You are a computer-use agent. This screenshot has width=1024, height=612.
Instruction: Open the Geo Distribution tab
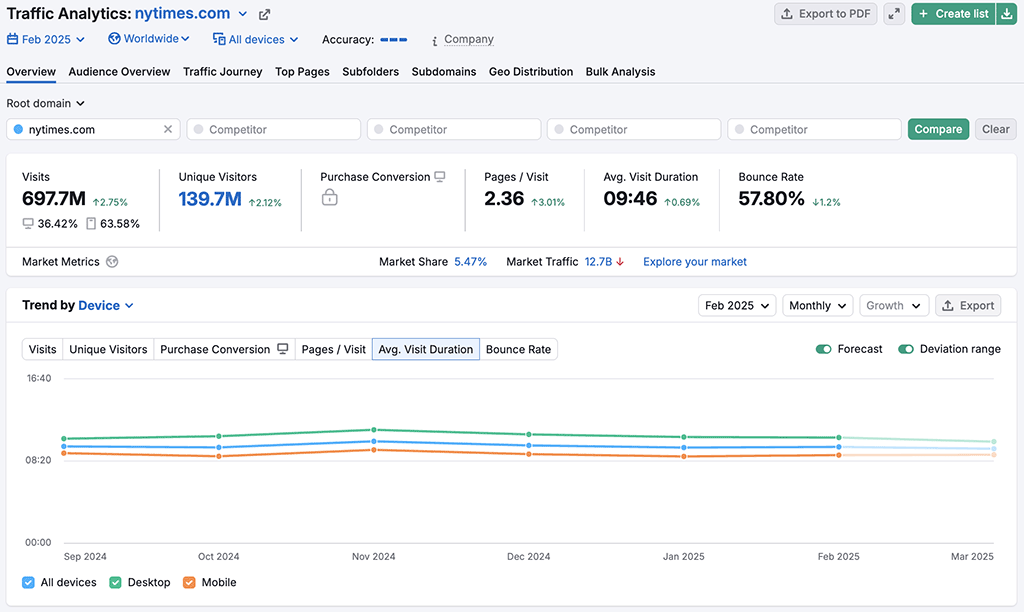[531, 72]
